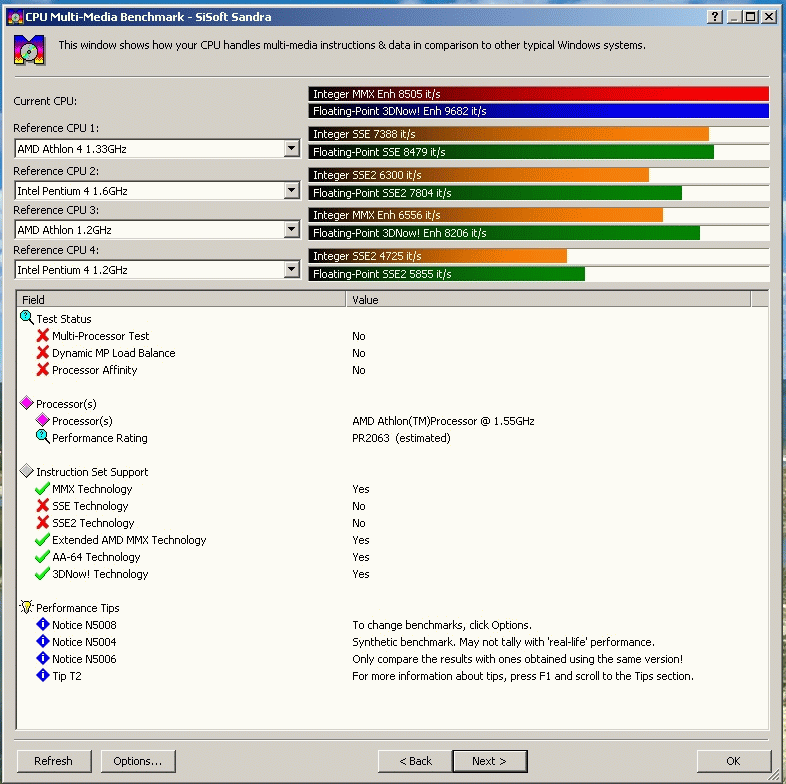Click the green check beside AA-64 Technology

(43, 556)
